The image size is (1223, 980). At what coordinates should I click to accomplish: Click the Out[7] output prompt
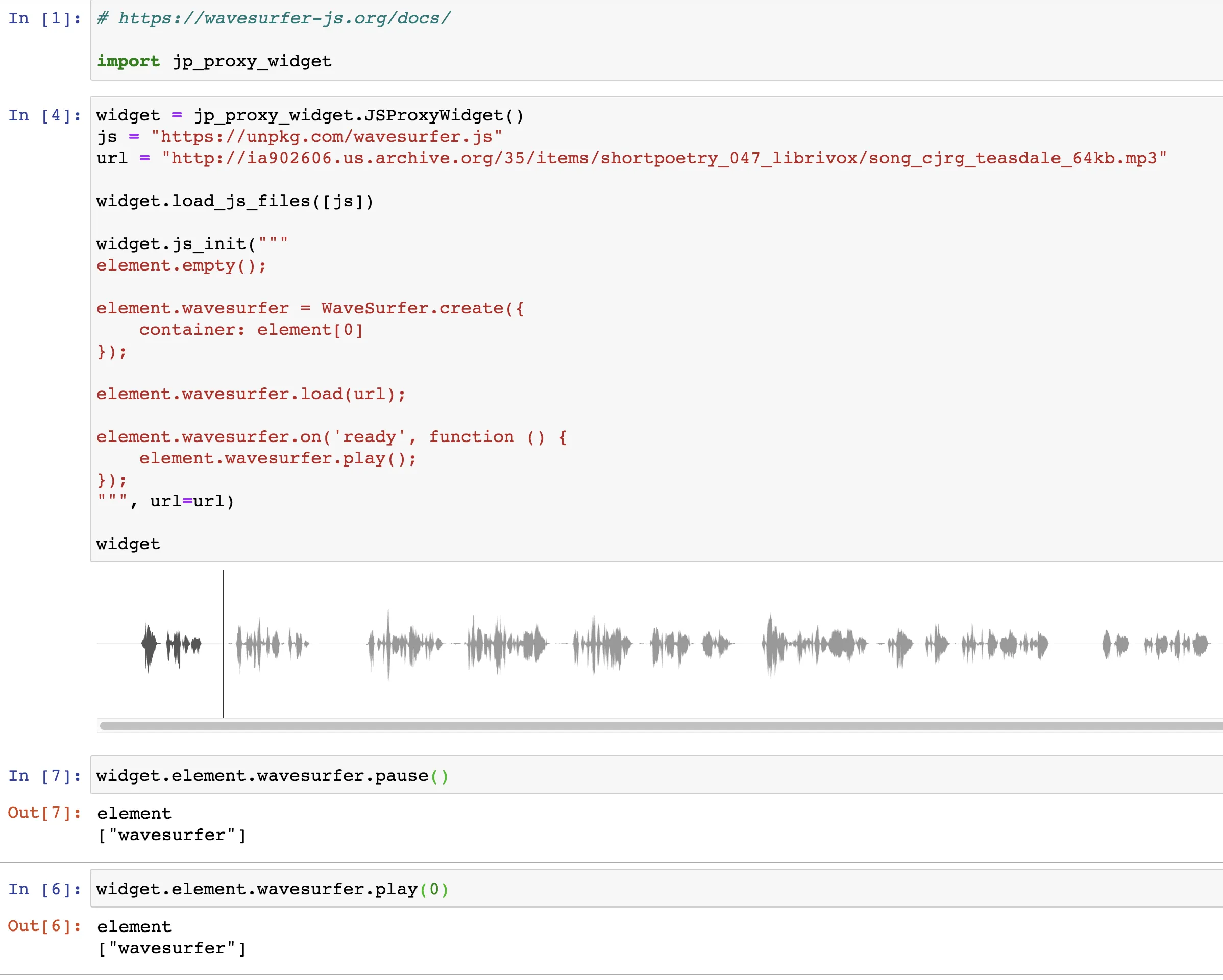[x=44, y=813]
